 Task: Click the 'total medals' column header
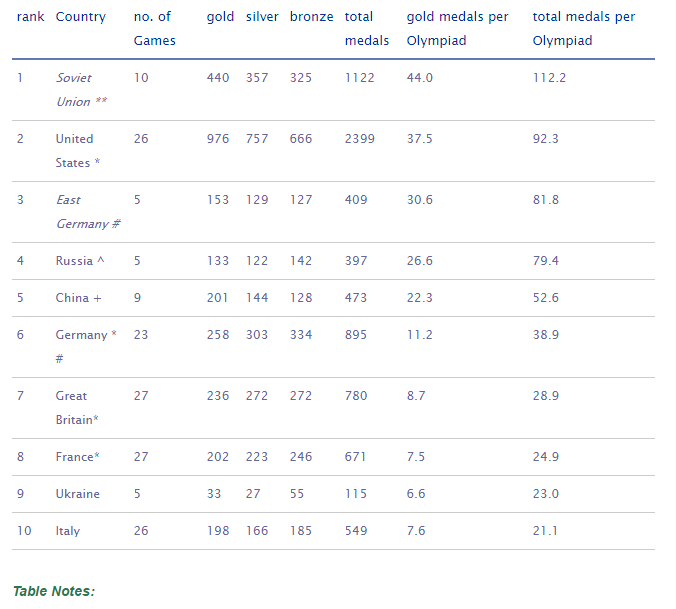click(366, 28)
